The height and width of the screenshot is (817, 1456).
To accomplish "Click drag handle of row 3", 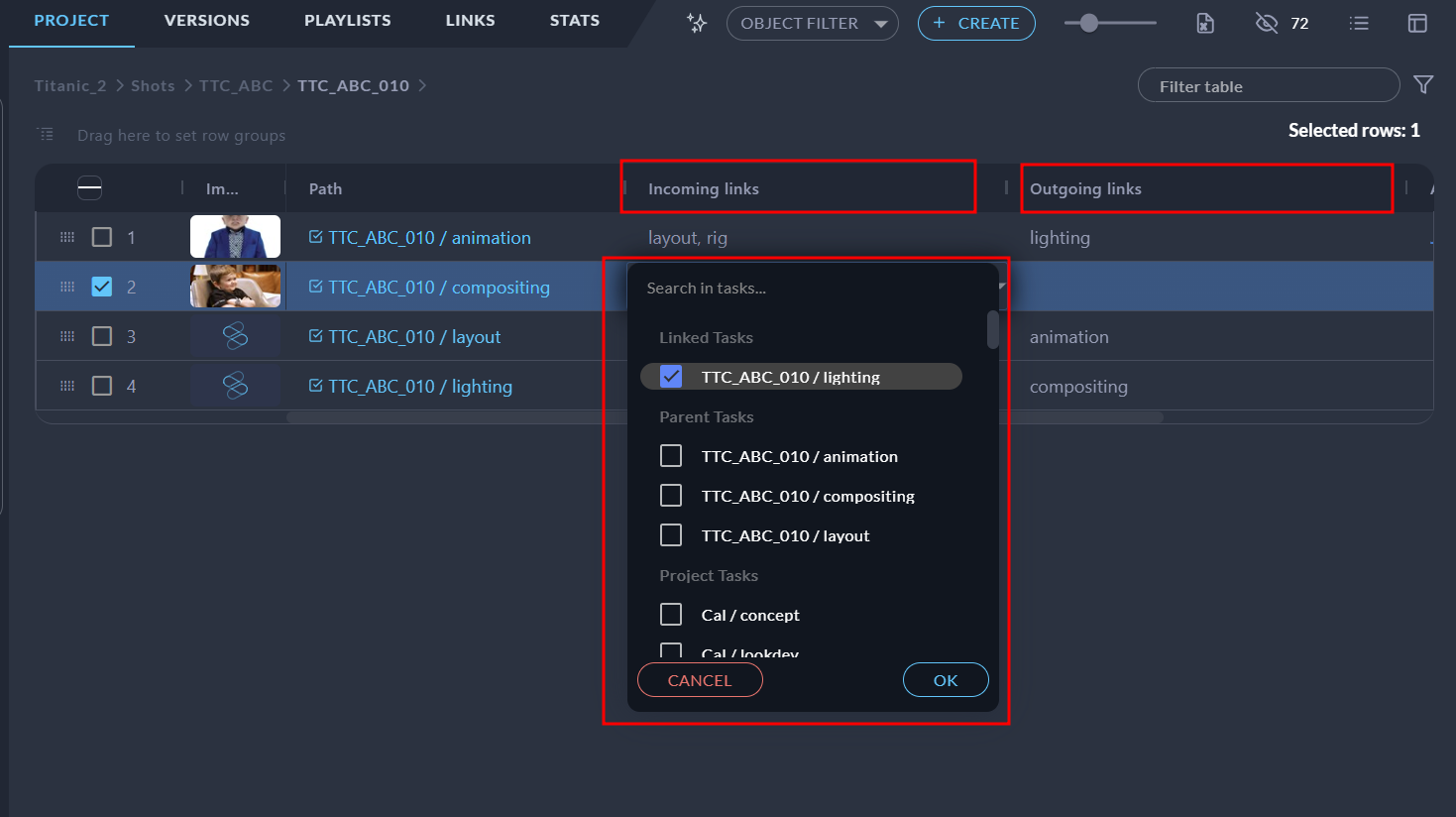I will tap(67, 336).
